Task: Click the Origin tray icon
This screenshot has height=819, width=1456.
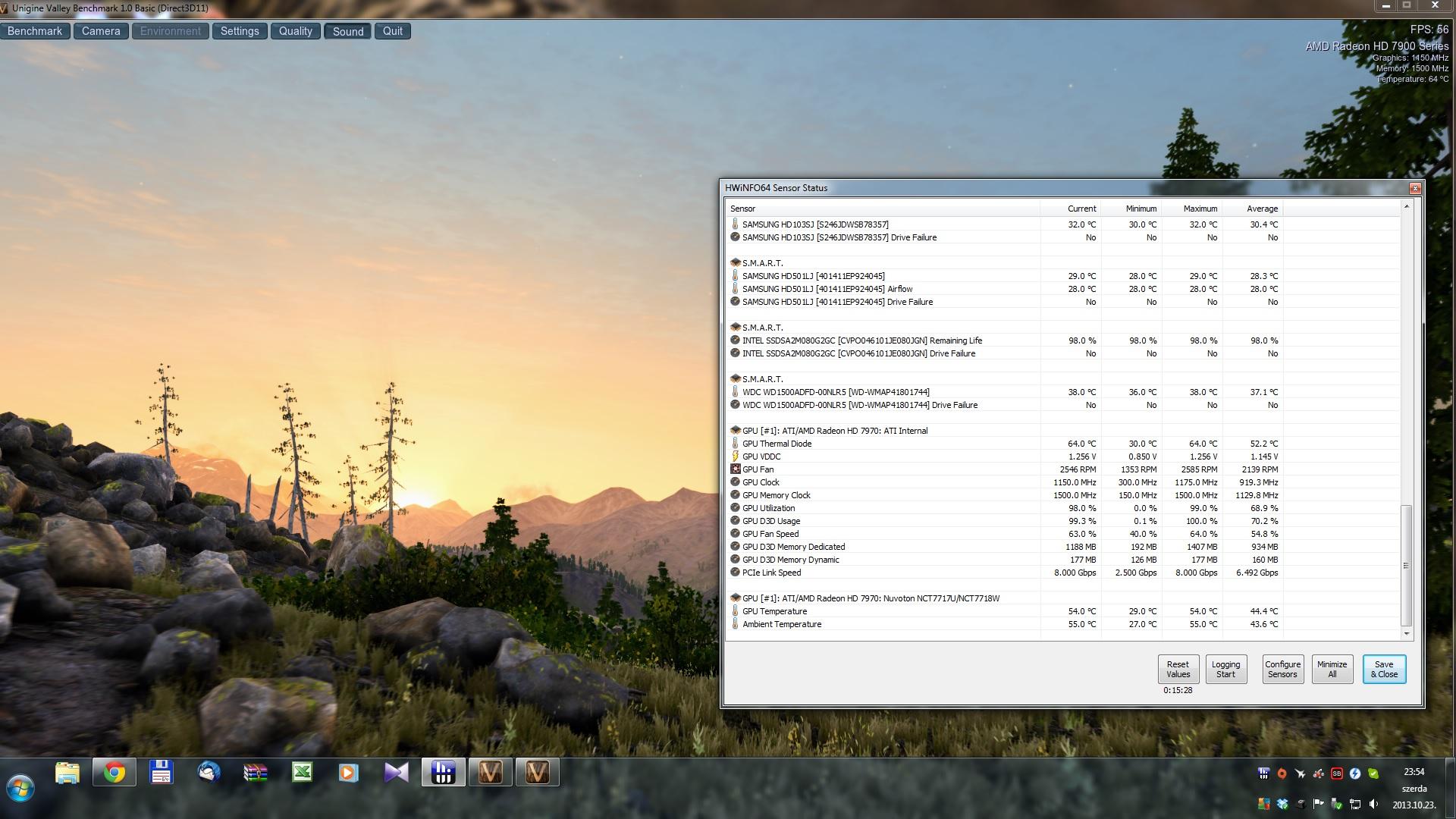Action: pos(1282,773)
